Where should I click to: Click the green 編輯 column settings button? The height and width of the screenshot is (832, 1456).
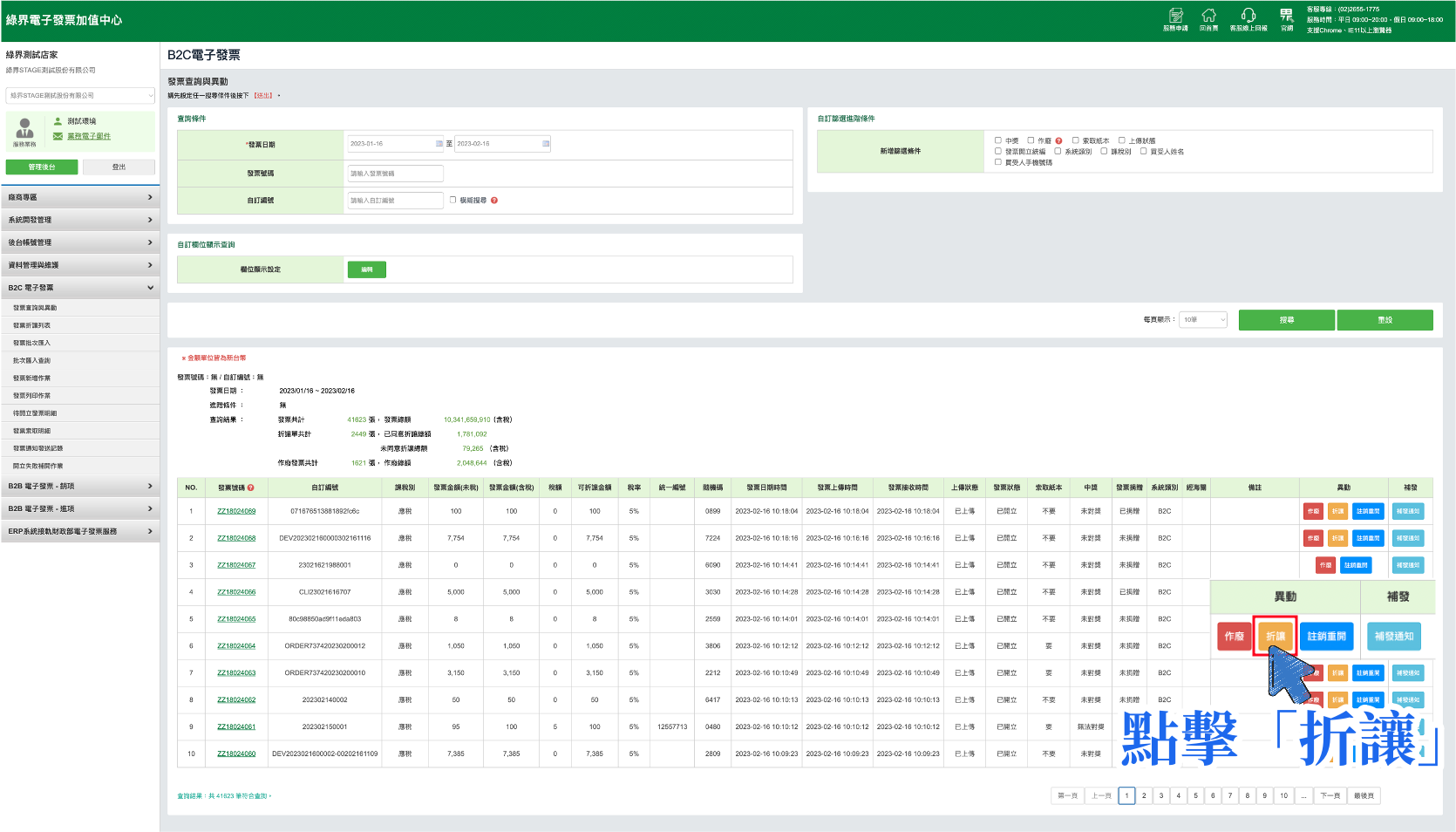[x=367, y=269]
